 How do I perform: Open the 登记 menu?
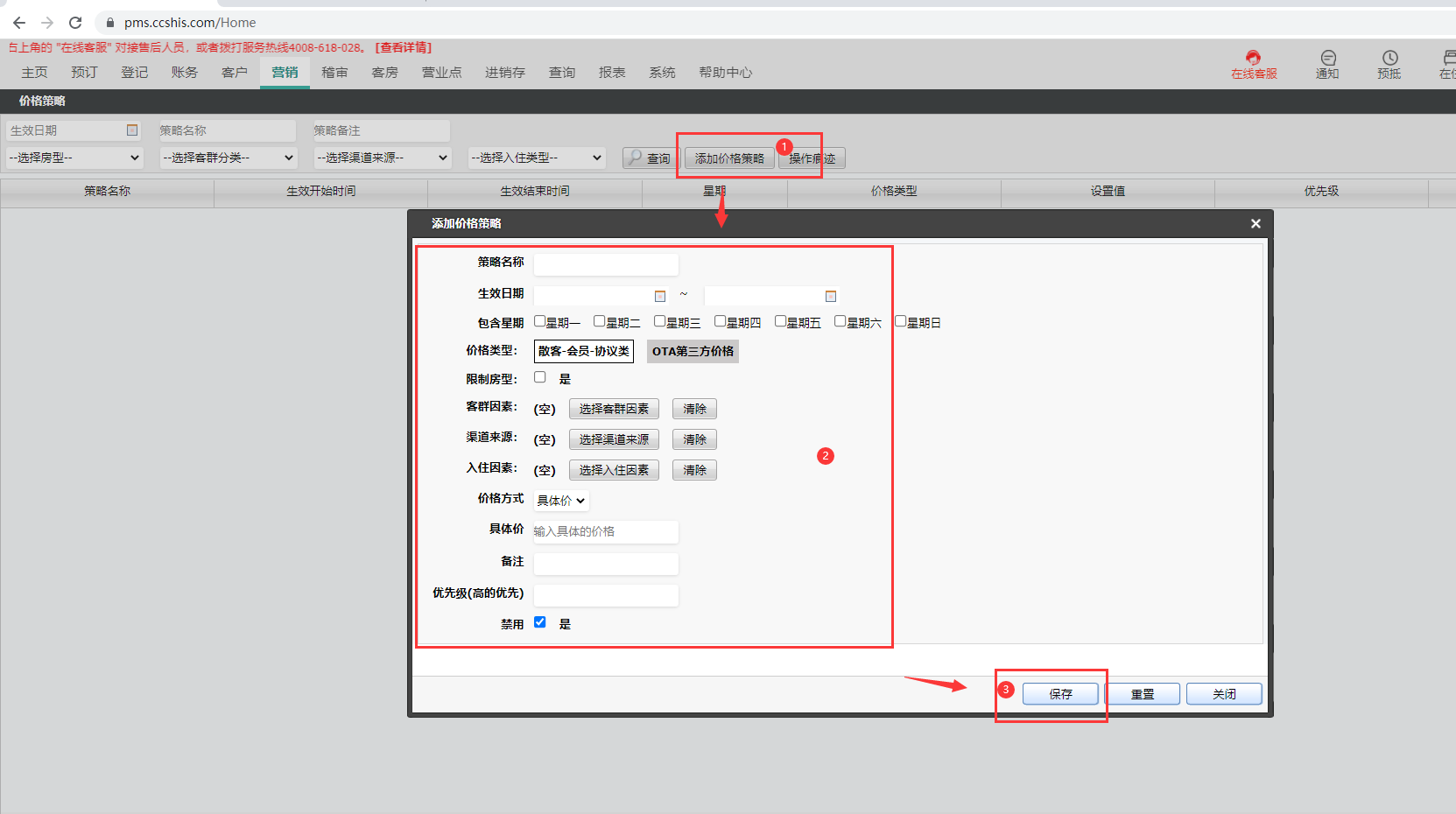pos(135,73)
